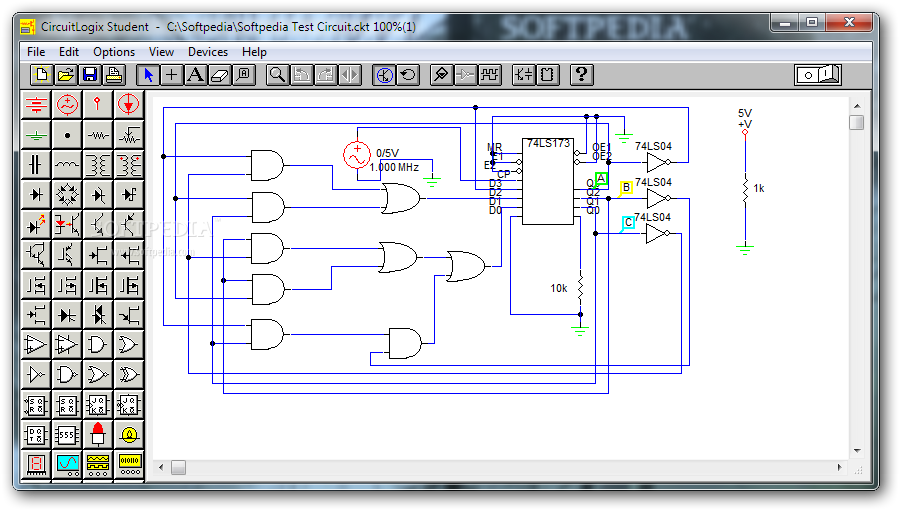The width and height of the screenshot is (900, 511).
Task: Pick the 555 timer component
Action: (67, 435)
